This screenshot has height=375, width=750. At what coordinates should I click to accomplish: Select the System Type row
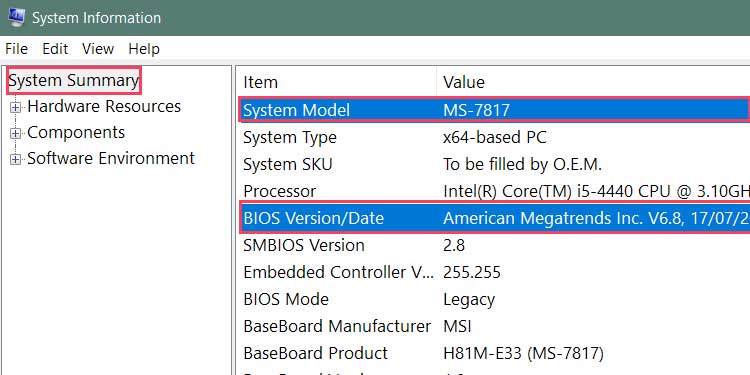(x=494, y=138)
